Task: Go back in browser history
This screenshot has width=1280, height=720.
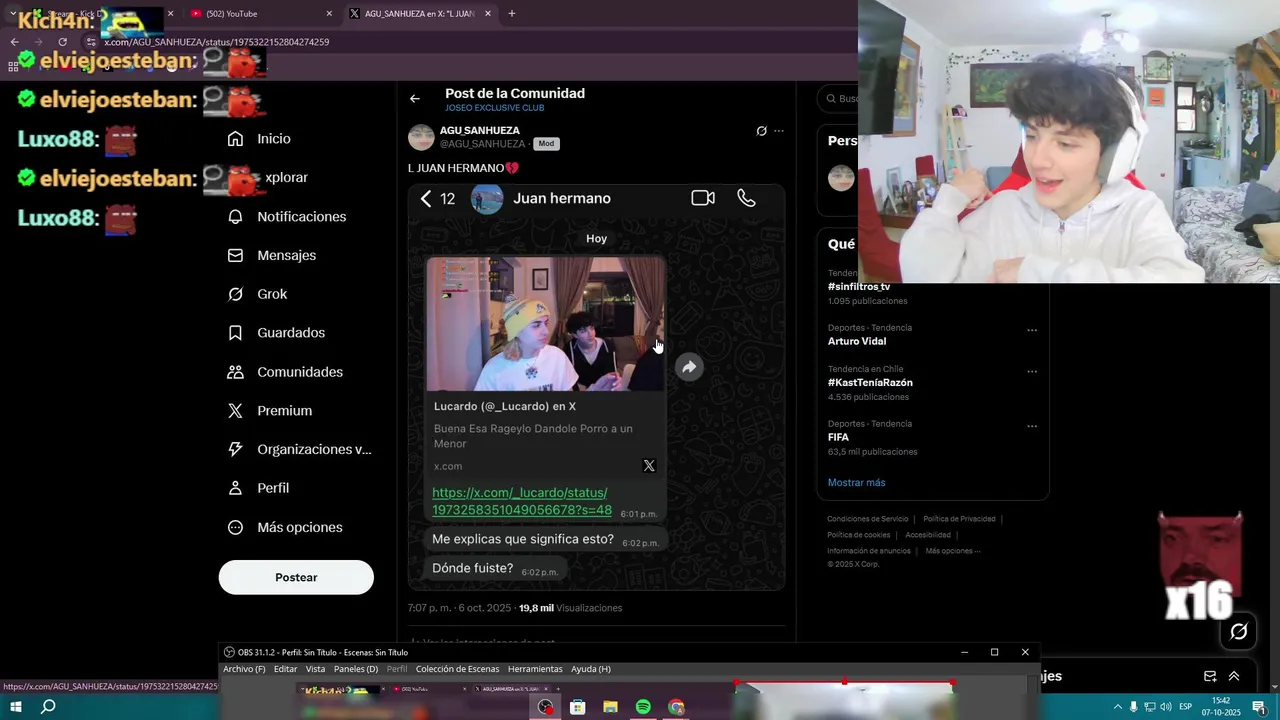Action: pyautogui.click(x=14, y=42)
